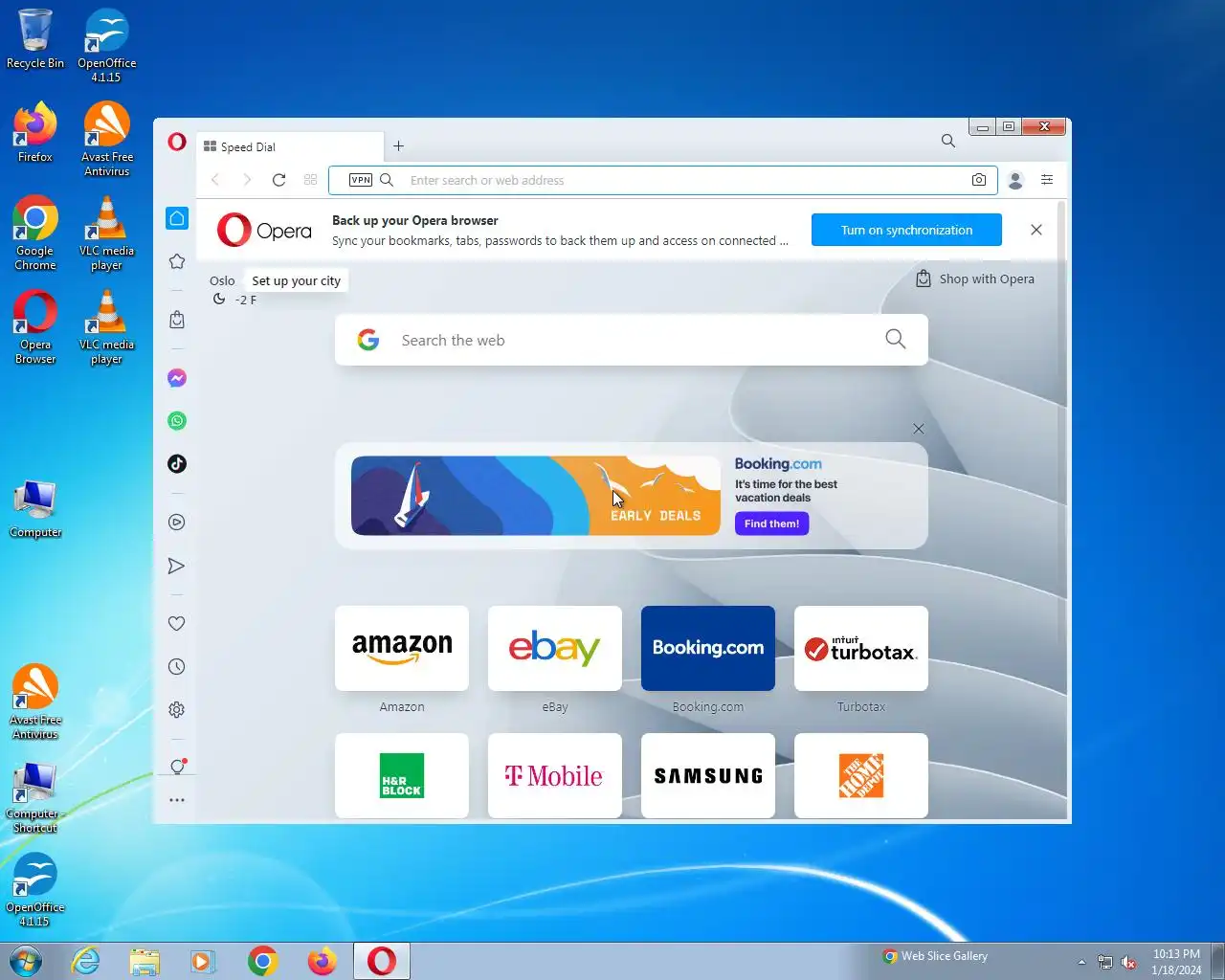Toggle the VPN badge in address bar
The height and width of the screenshot is (980, 1225).
[x=361, y=180]
